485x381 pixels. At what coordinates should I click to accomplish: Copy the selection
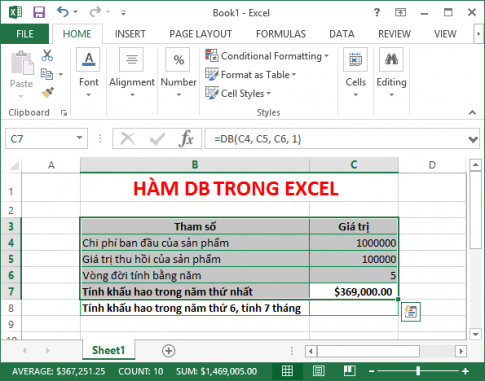click(47, 74)
